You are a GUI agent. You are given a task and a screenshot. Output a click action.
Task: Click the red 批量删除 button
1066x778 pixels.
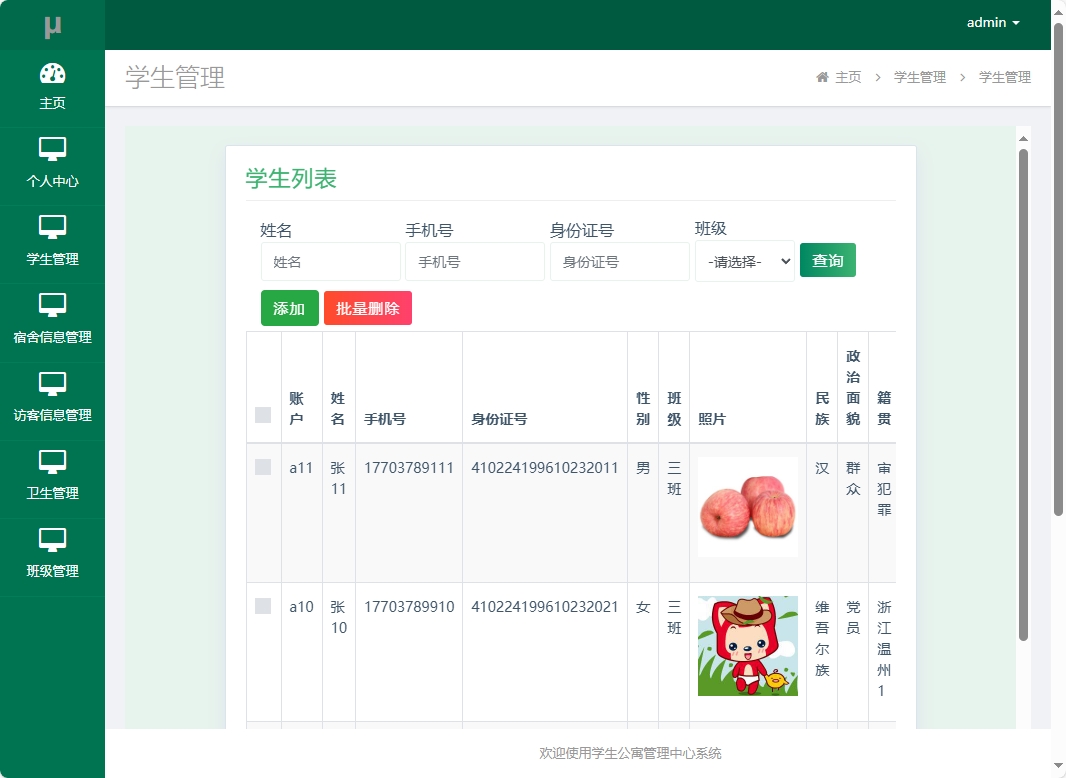368,309
